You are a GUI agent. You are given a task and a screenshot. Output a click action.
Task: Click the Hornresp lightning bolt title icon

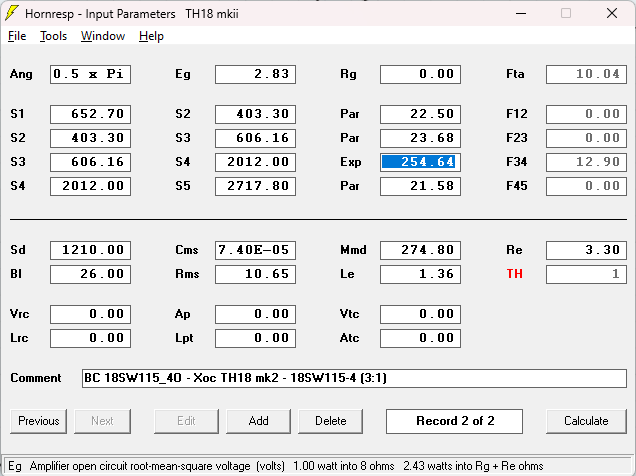[x=12, y=13]
